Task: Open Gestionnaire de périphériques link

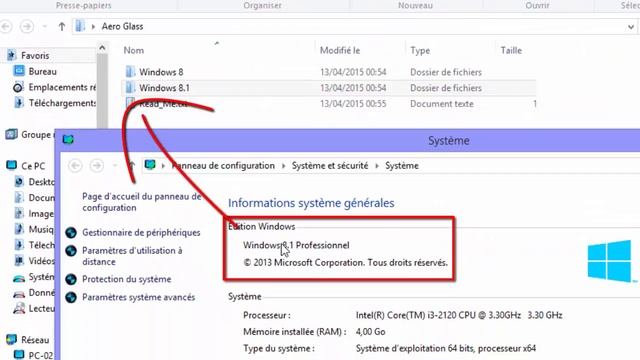Action: (x=141, y=233)
